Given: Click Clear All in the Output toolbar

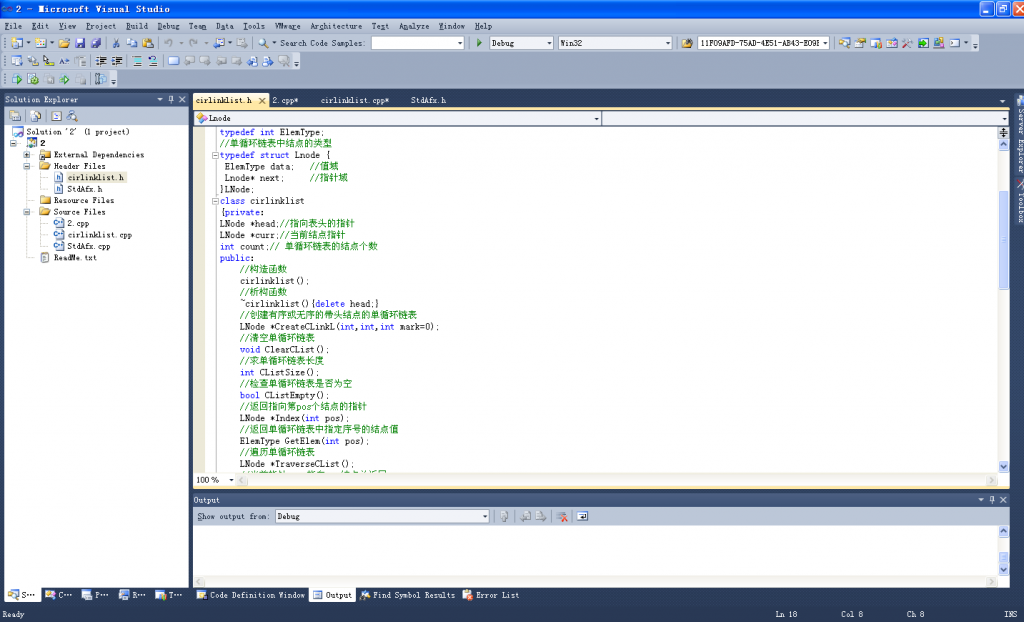Looking at the screenshot, I should [563, 516].
